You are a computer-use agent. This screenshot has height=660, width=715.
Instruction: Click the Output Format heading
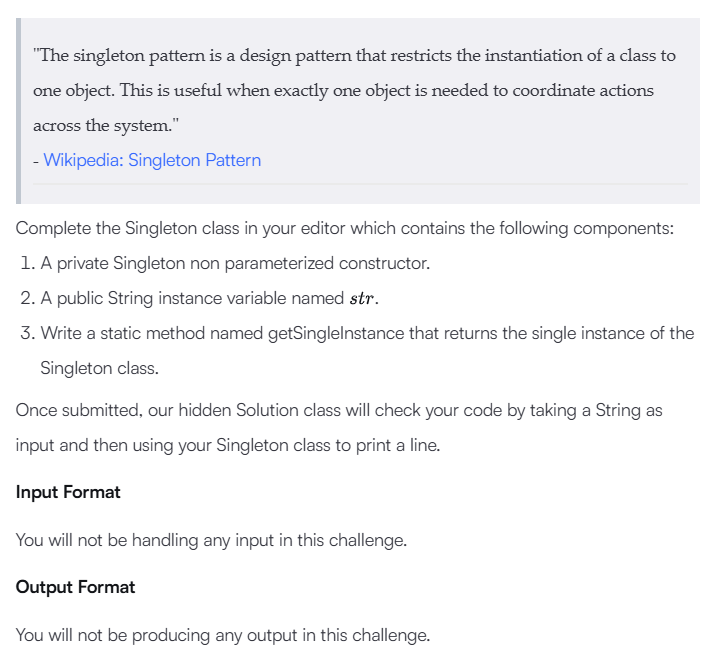coord(75,587)
